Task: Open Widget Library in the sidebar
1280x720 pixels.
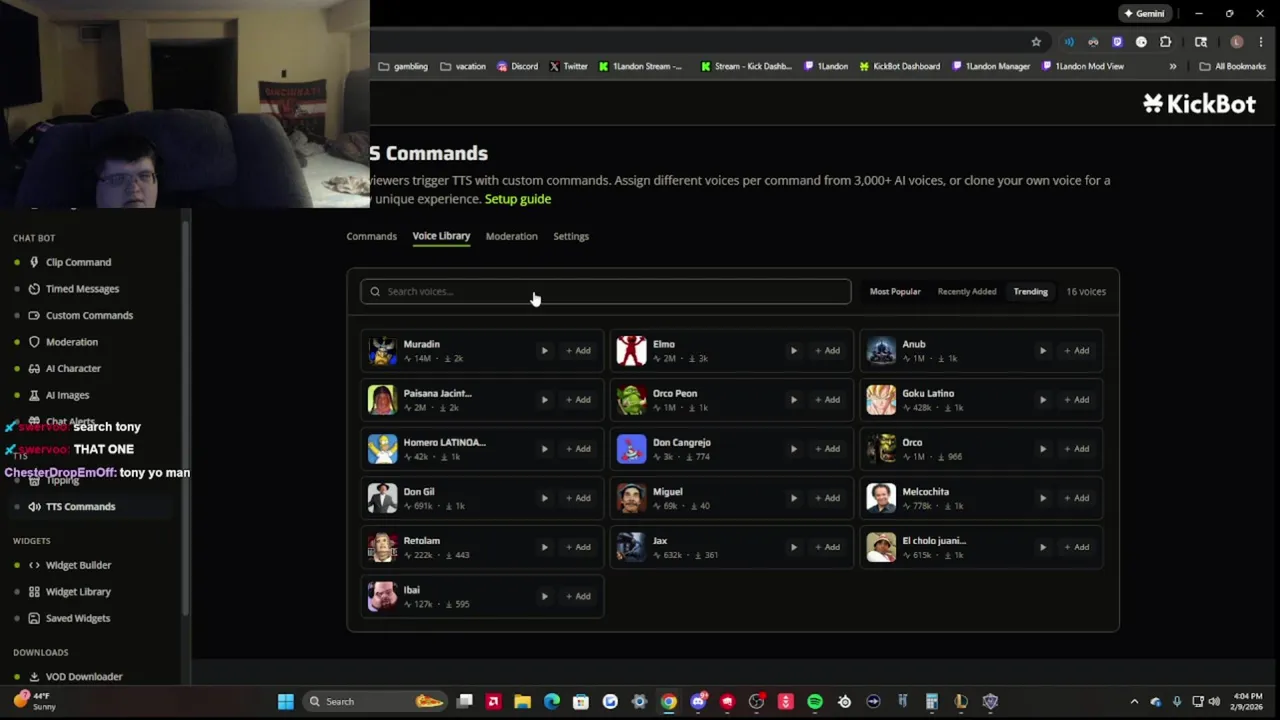Action: [x=78, y=592]
